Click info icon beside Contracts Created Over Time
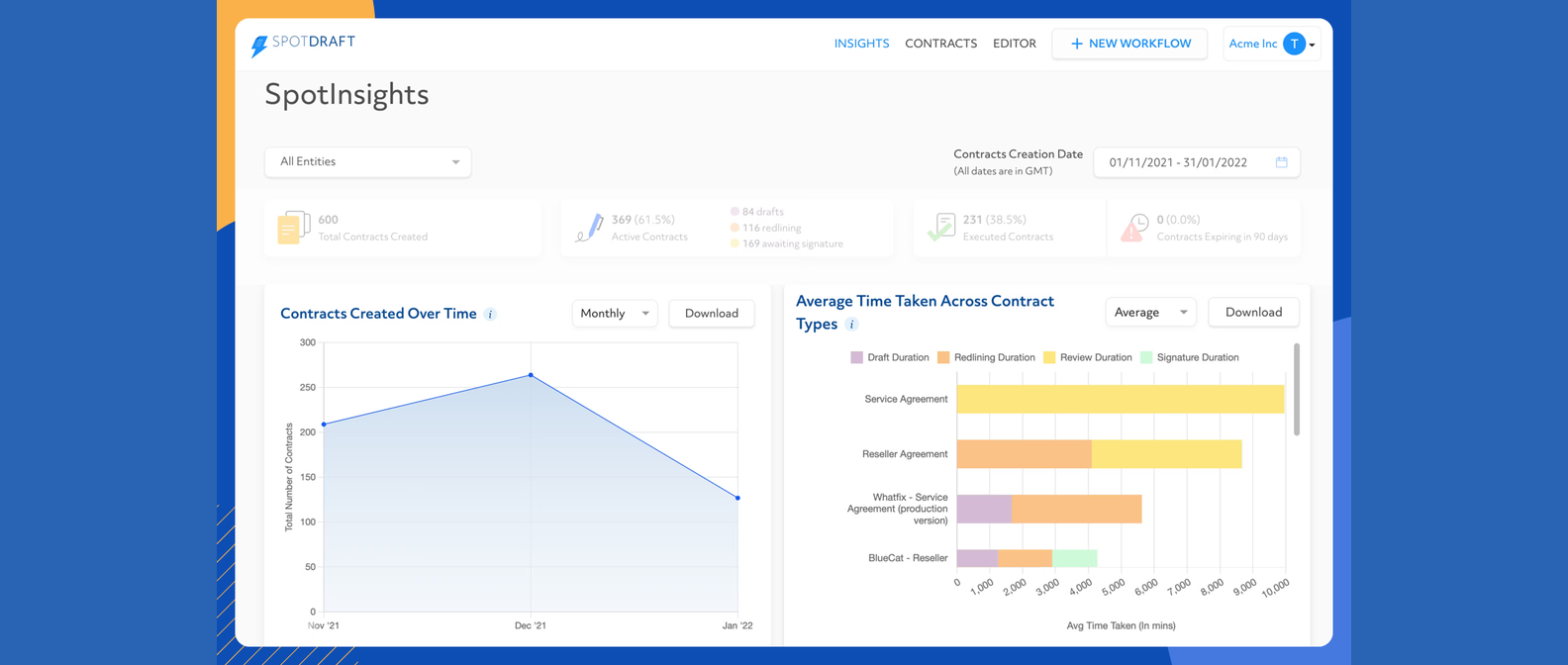The width and height of the screenshot is (1568, 665). (x=490, y=314)
